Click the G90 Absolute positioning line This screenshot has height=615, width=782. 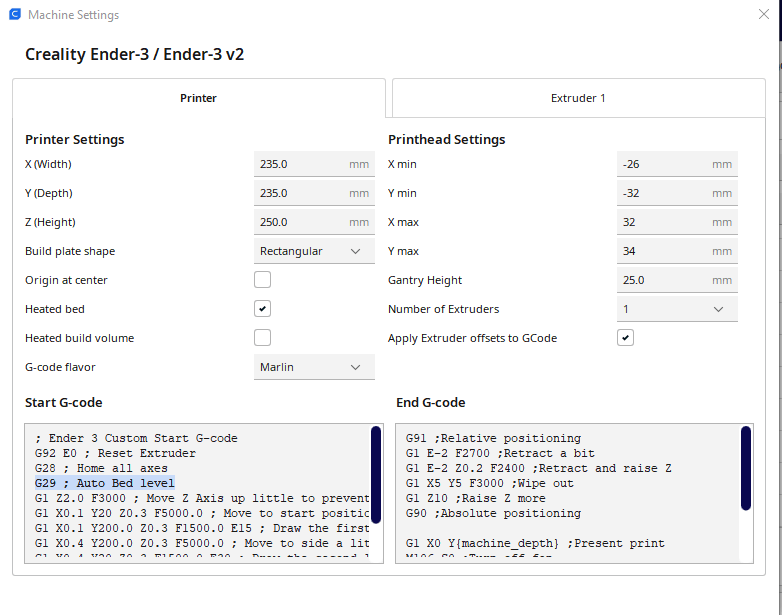493,513
